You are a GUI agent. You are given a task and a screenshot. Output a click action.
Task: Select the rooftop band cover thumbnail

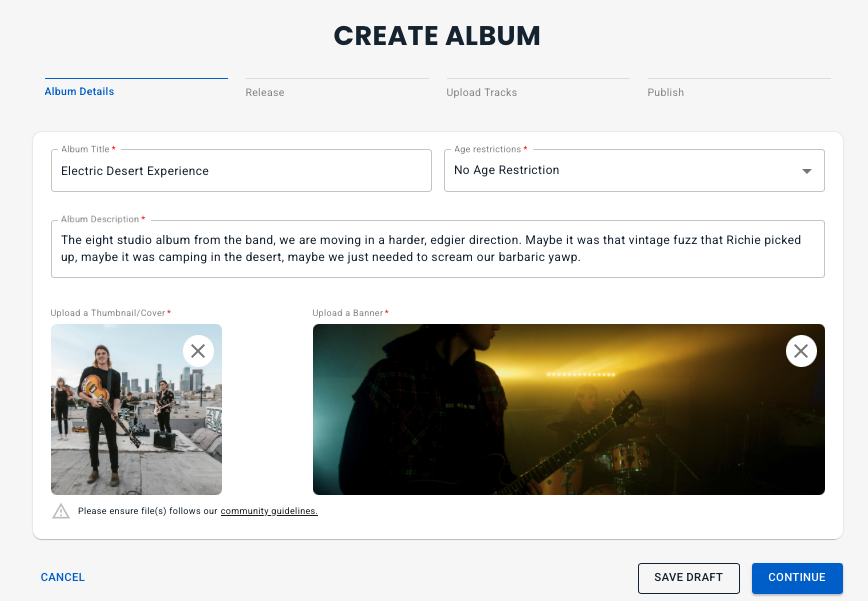pos(136,410)
